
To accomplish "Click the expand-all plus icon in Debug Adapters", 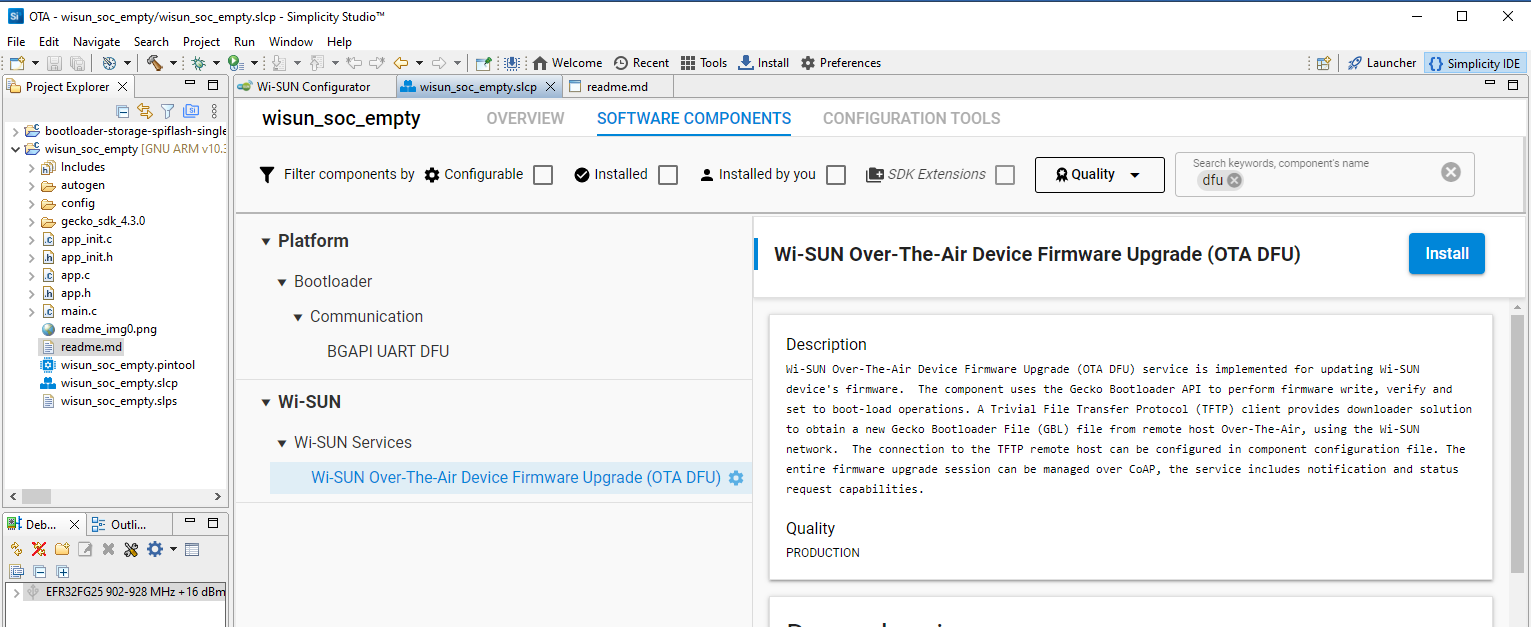I will tap(62, 572).
